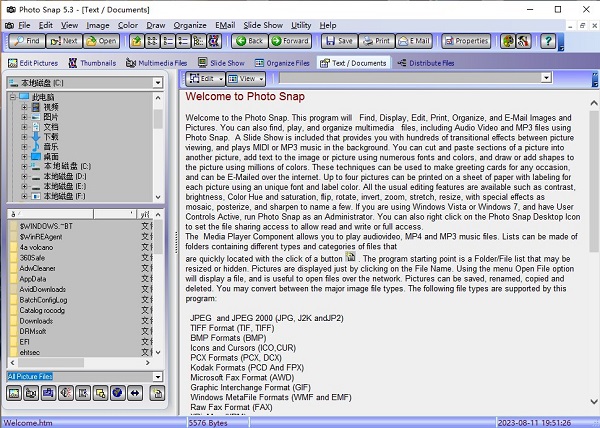Screen dimensions: 600x428
Task: Click the new file list icon
Action: pos(157,393)
